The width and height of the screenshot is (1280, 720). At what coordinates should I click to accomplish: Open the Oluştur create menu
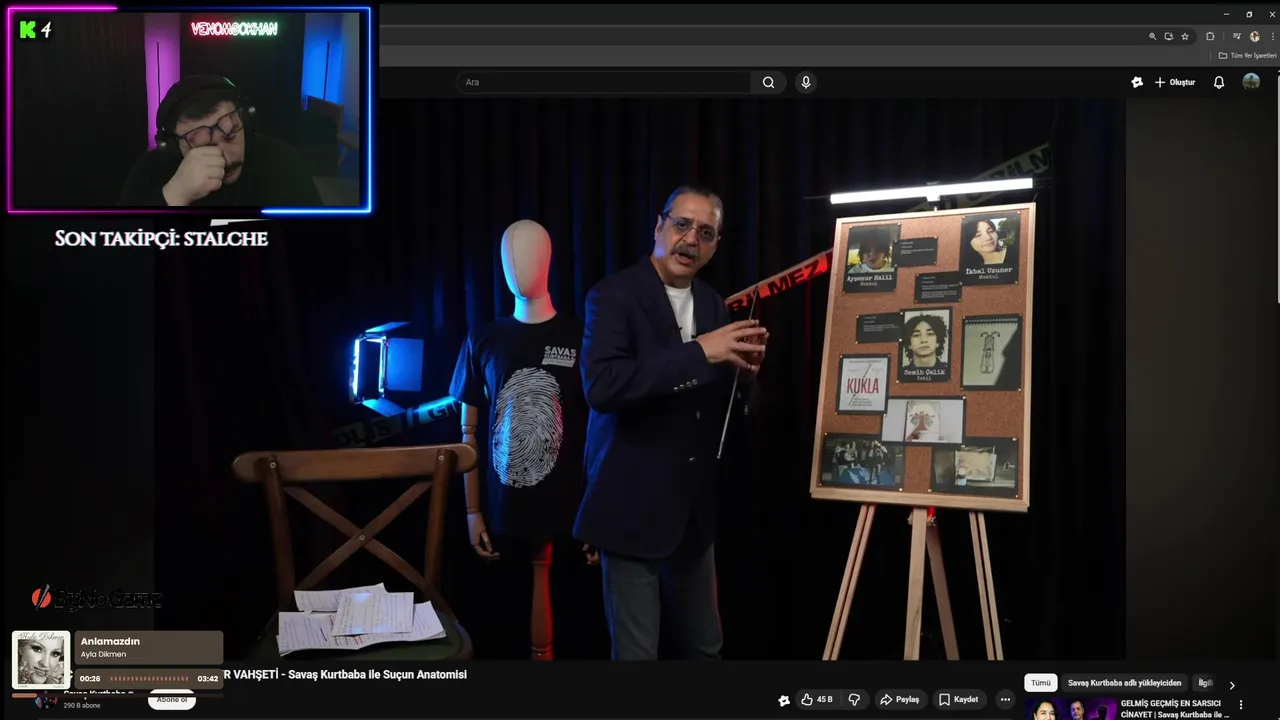pos(1175,82)
